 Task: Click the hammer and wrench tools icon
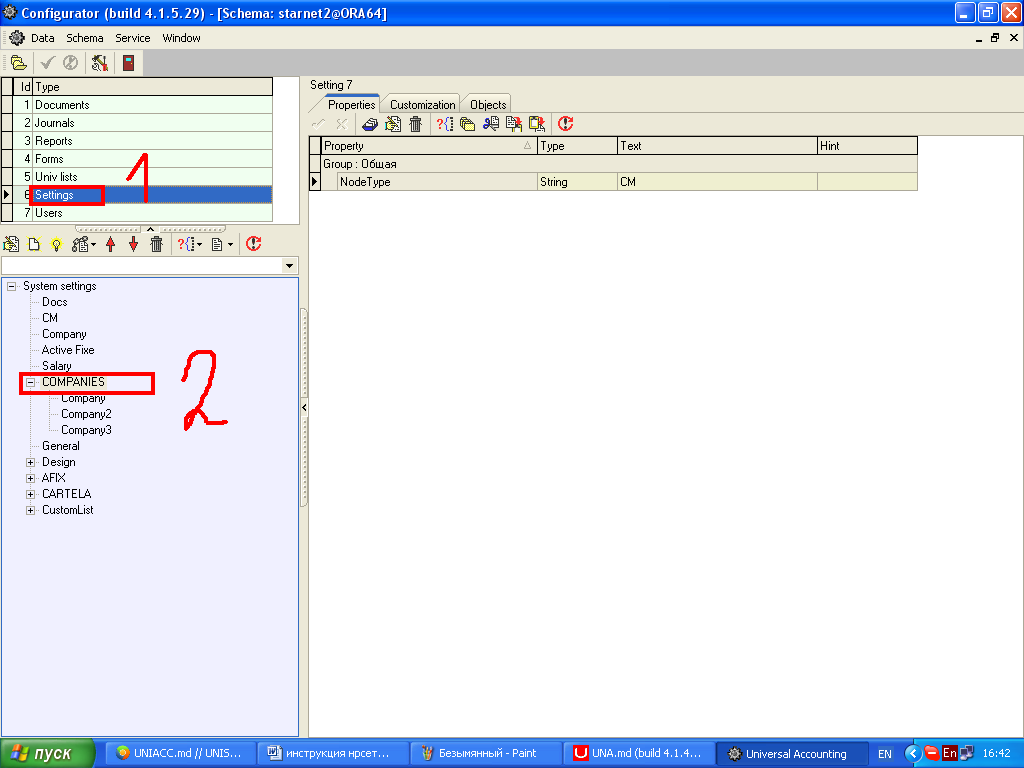(x=99, y=63)
